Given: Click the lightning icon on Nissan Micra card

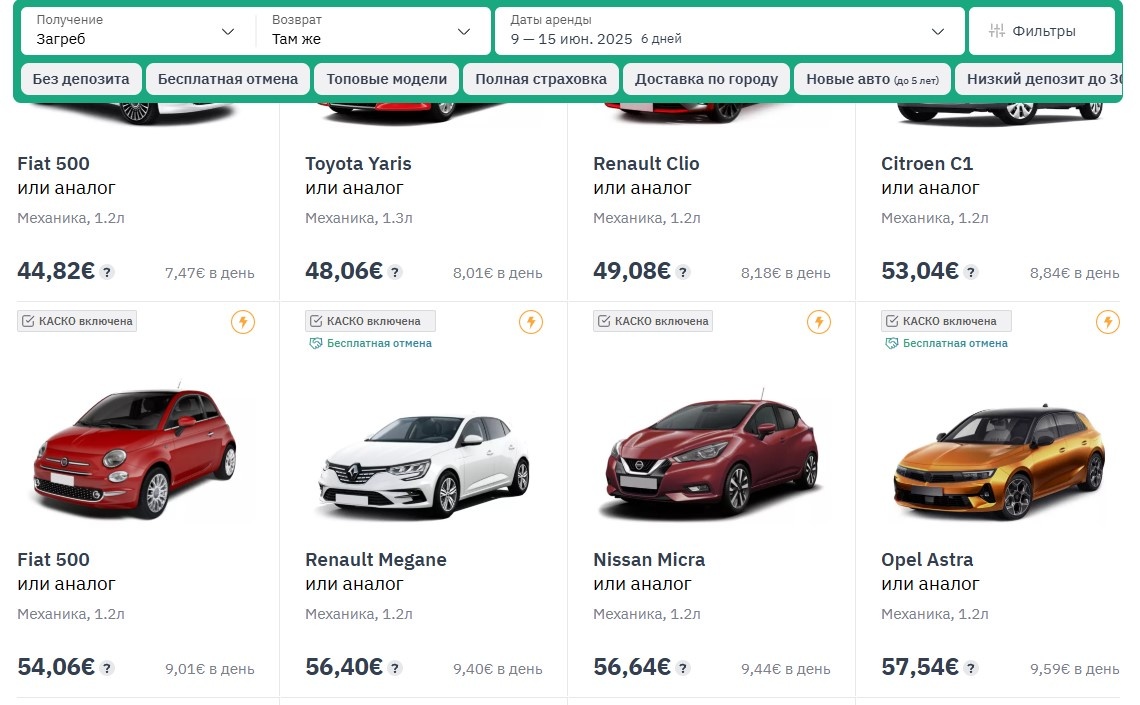Looking at the screenshot, I should tap(819, 322).
